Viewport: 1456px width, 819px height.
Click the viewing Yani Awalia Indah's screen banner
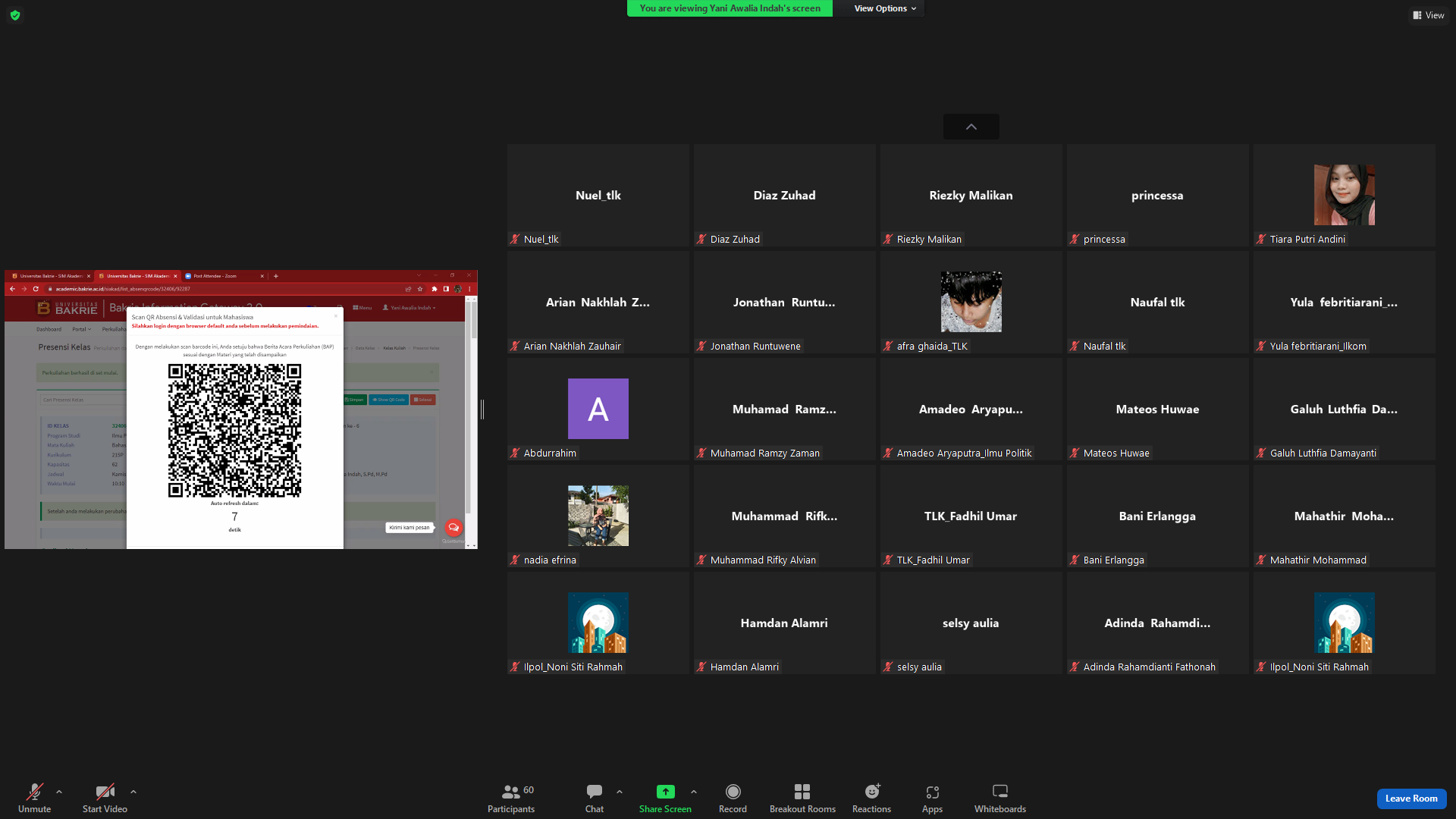pyautogui.click(x=730, y=8)
